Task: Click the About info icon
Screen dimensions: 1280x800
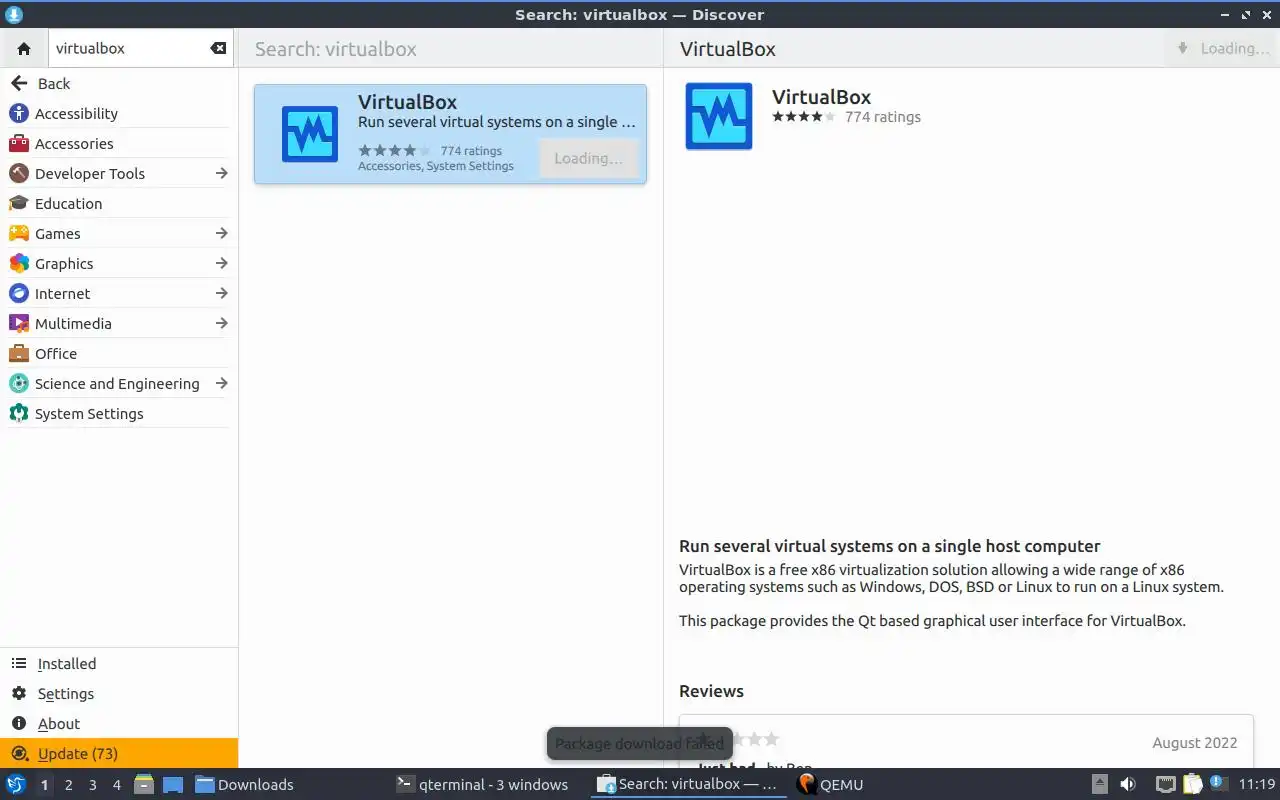Action: 19,723
